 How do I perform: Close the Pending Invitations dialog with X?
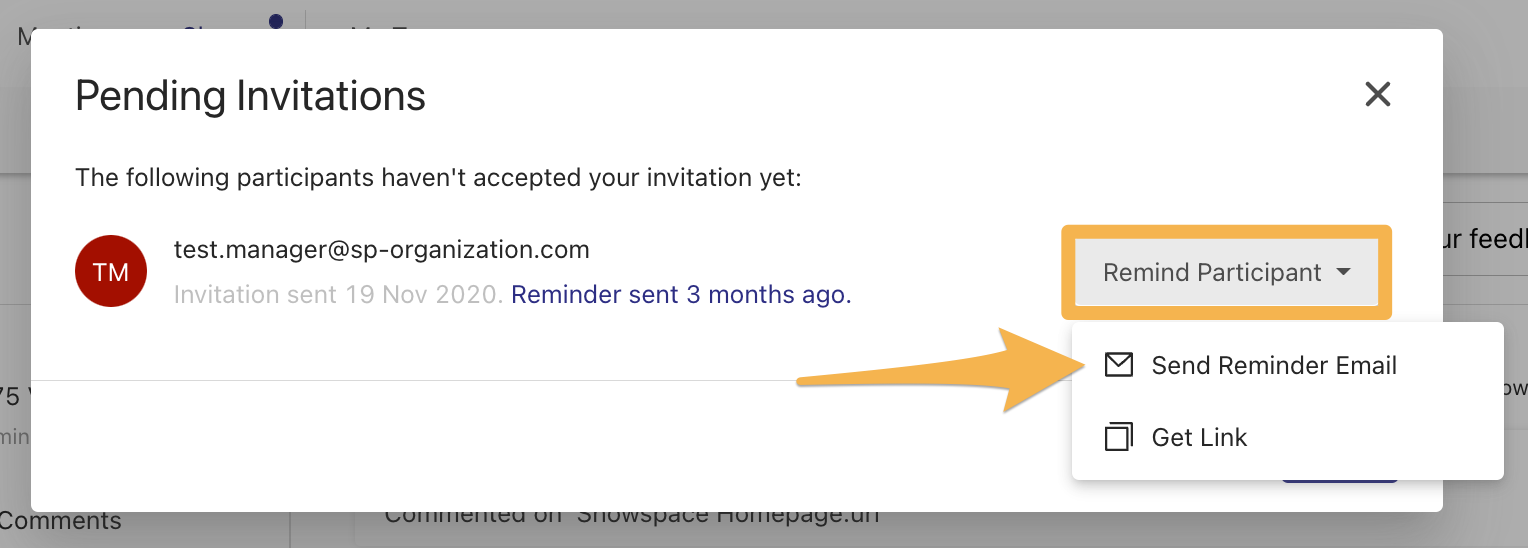[x=1378, y=95]
